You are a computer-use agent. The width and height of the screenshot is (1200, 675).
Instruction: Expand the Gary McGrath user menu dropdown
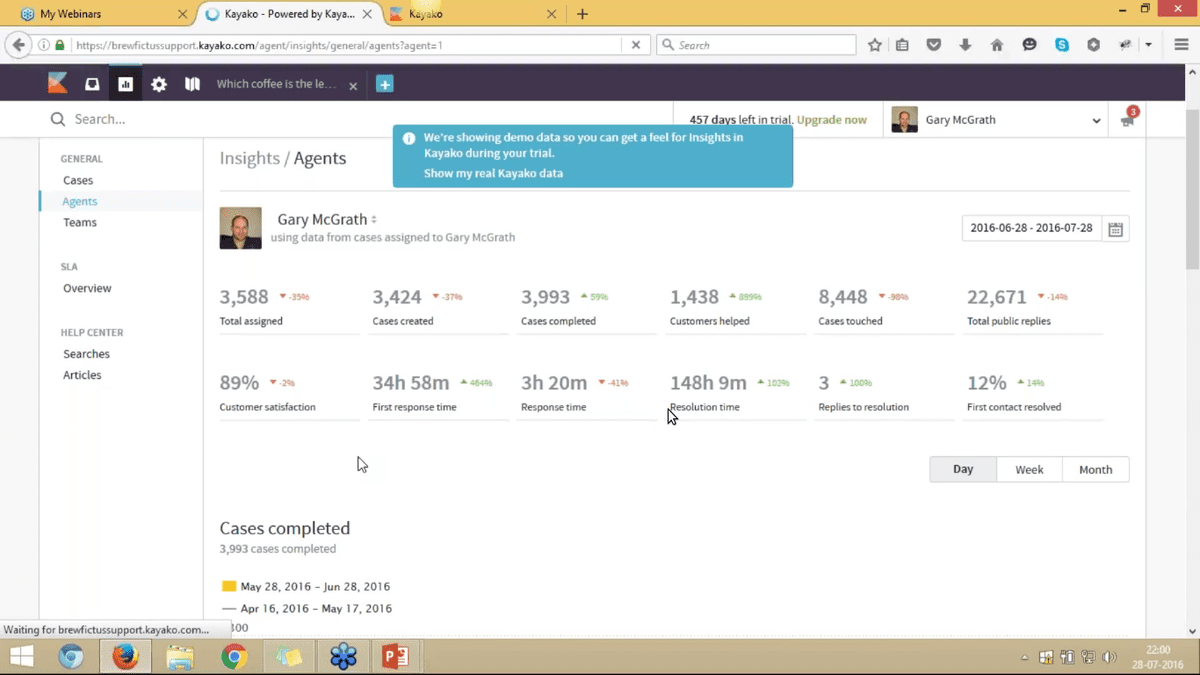tap(1096, 121)
